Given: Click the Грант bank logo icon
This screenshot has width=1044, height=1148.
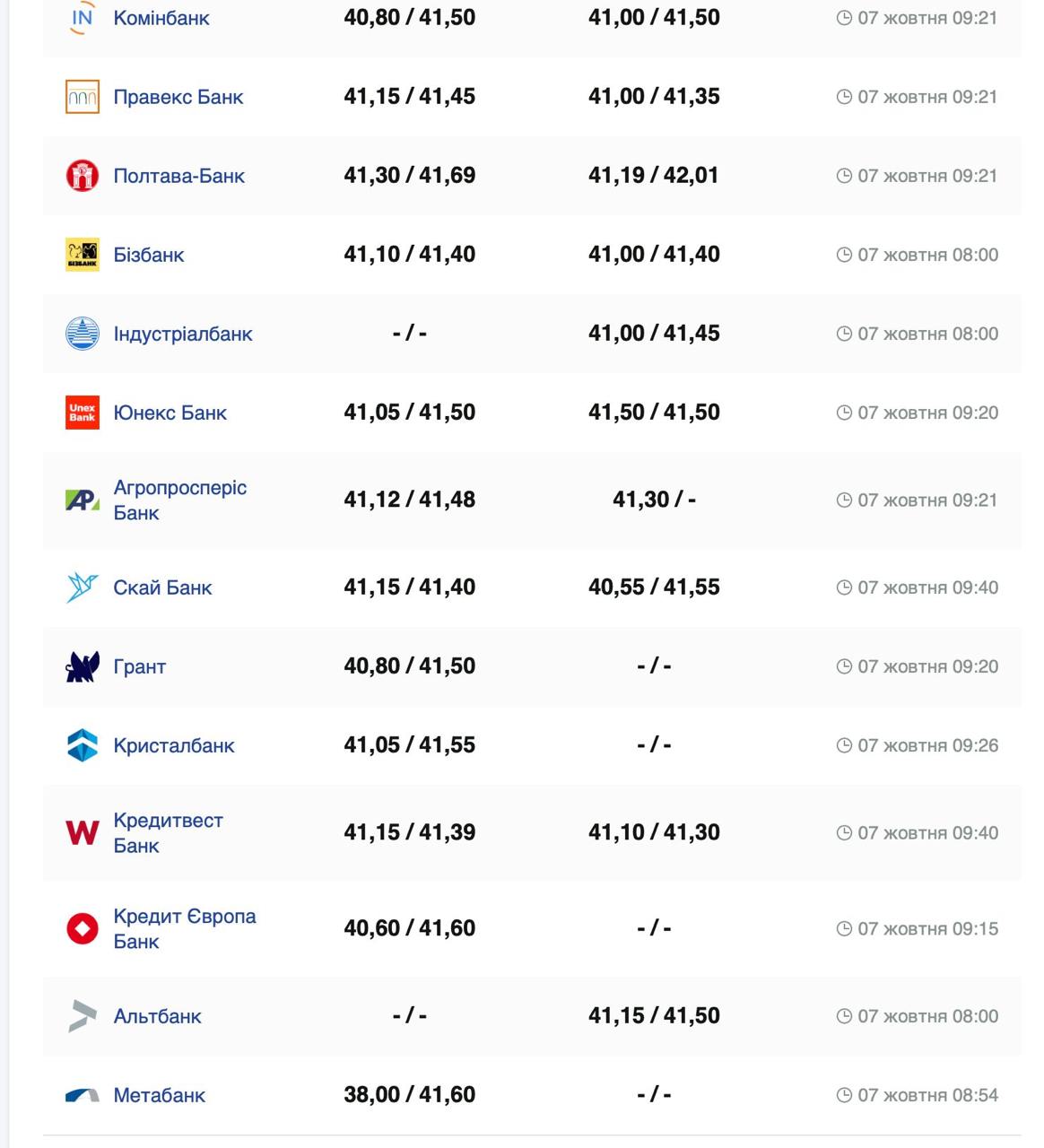Looking at the screenshot, I should [x=82, y=666].
